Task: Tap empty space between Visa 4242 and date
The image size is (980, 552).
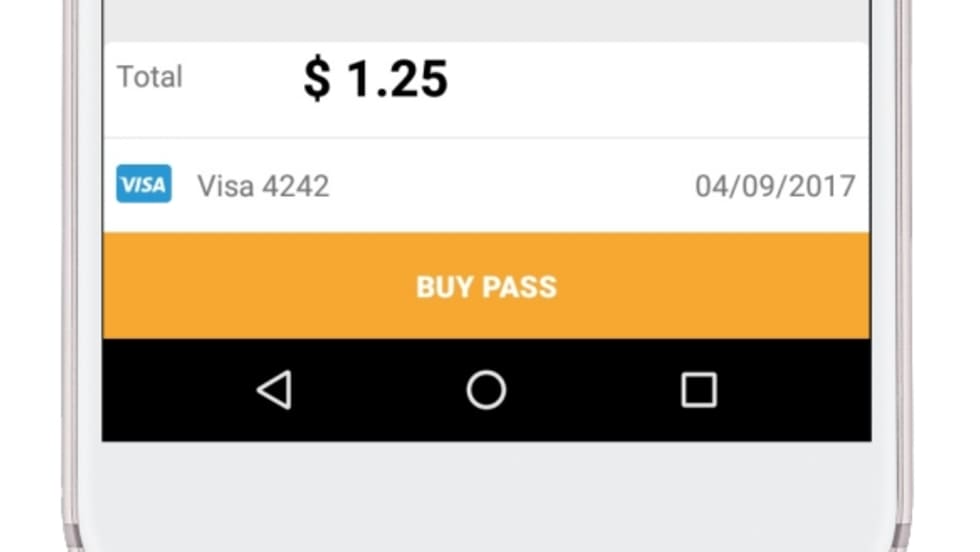Action: (510, 186)
